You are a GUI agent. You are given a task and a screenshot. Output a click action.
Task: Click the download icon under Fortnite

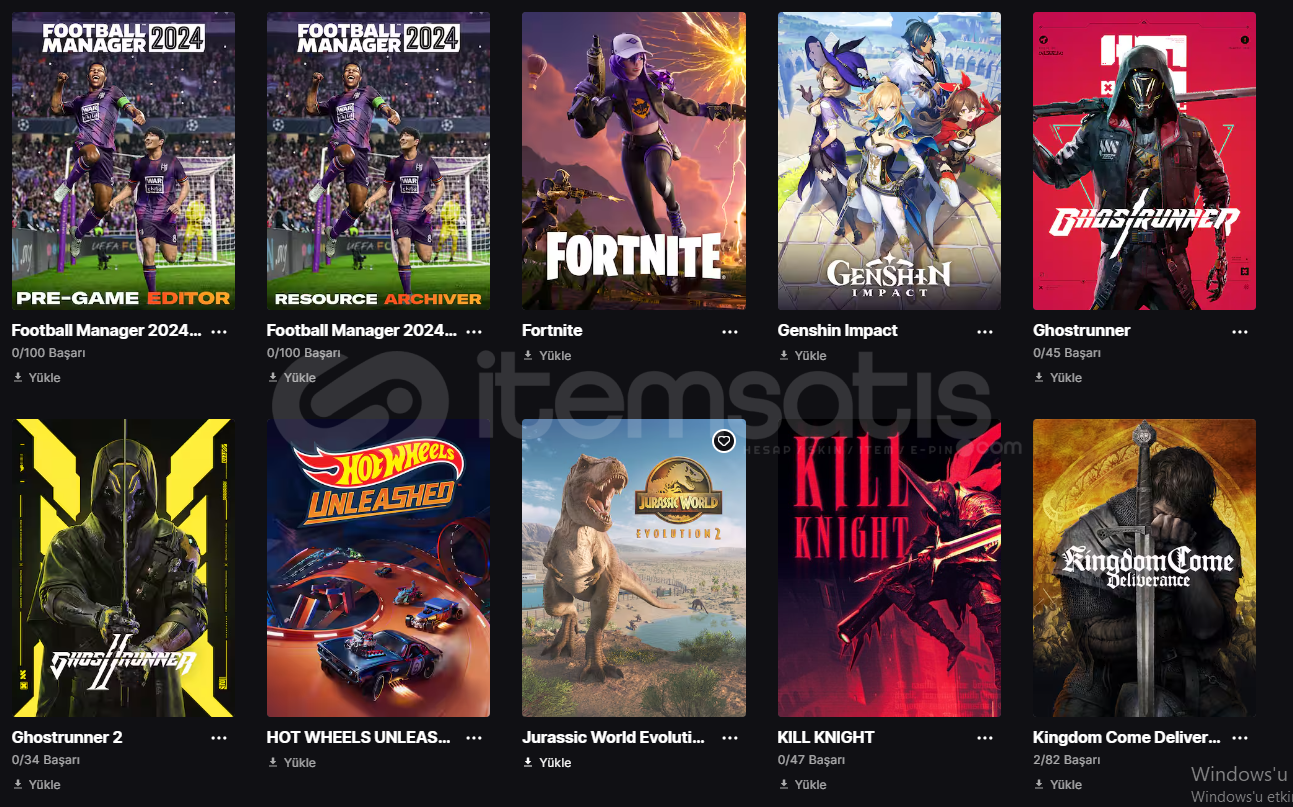[528, 355]
